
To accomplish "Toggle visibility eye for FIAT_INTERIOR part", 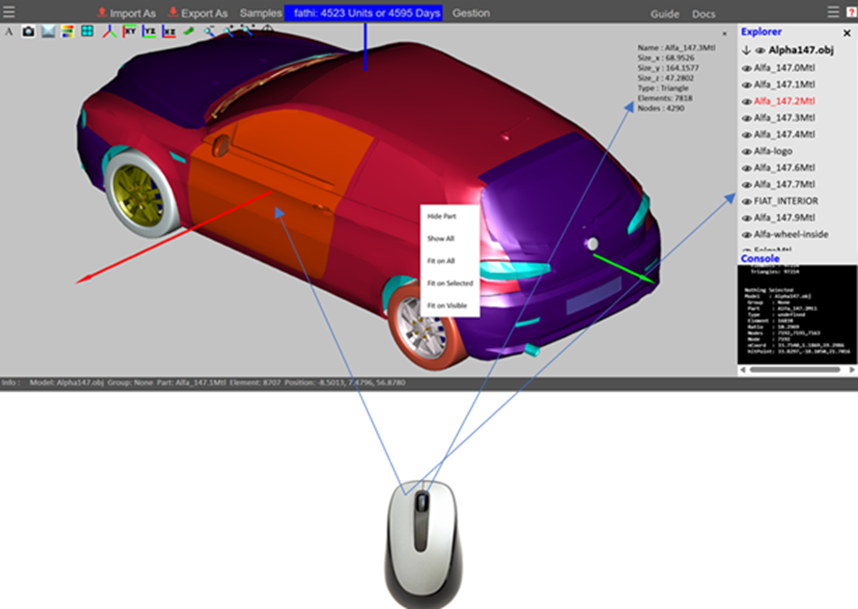I will pyautogui.click(x=746, y=201).
